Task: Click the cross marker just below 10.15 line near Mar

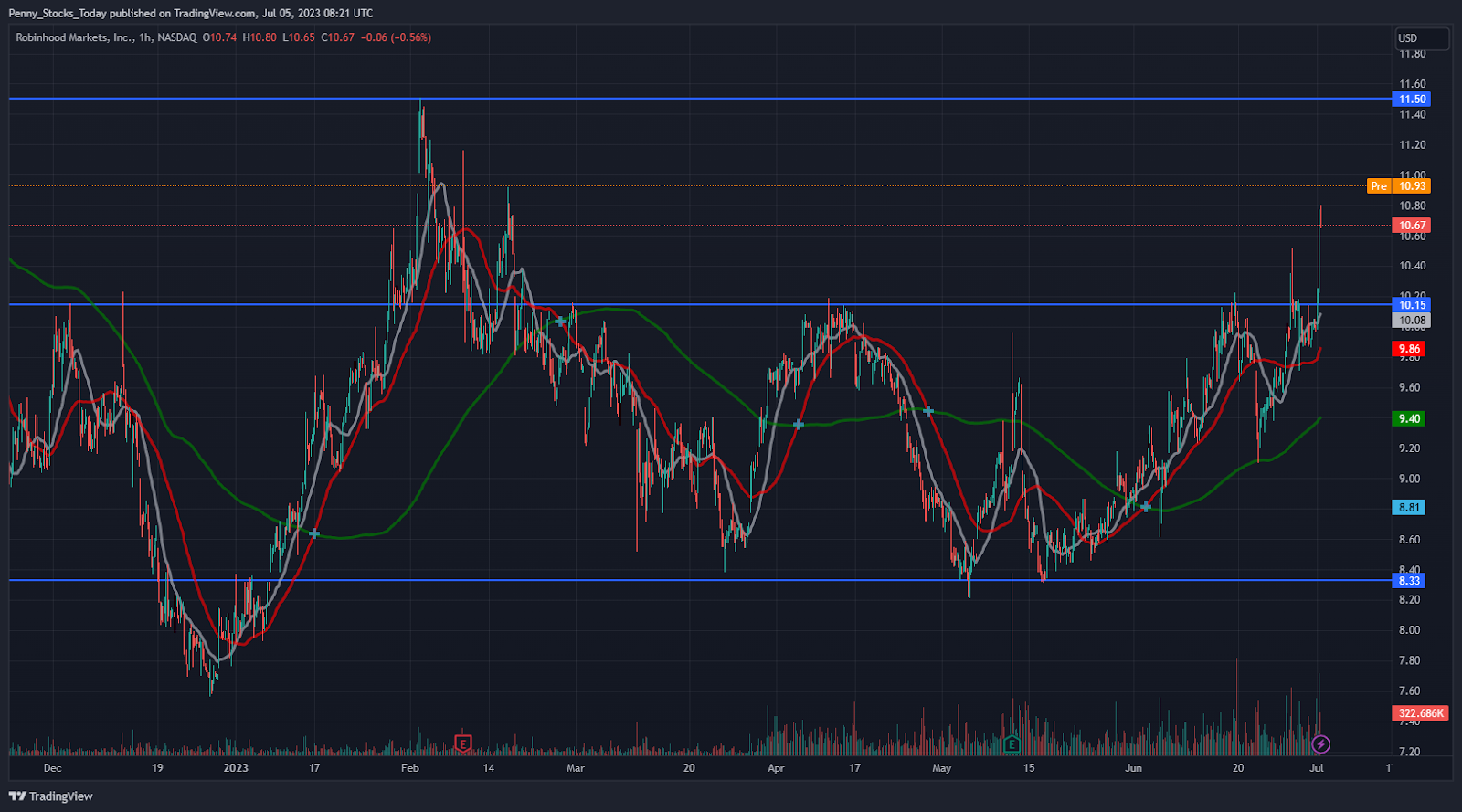Action: pos(560,322)
